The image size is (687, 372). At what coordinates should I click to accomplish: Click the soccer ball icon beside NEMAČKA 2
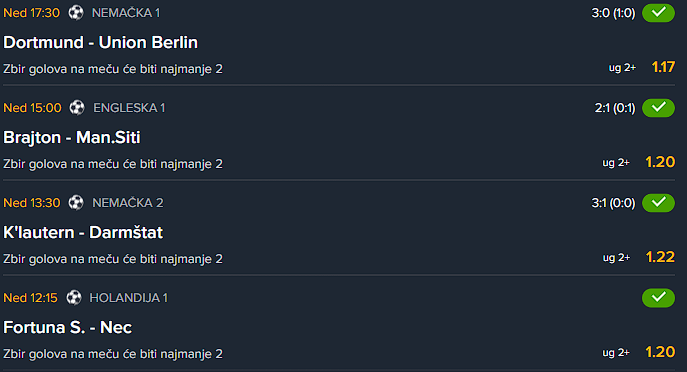pyautogui.click(x=76, y=202)
